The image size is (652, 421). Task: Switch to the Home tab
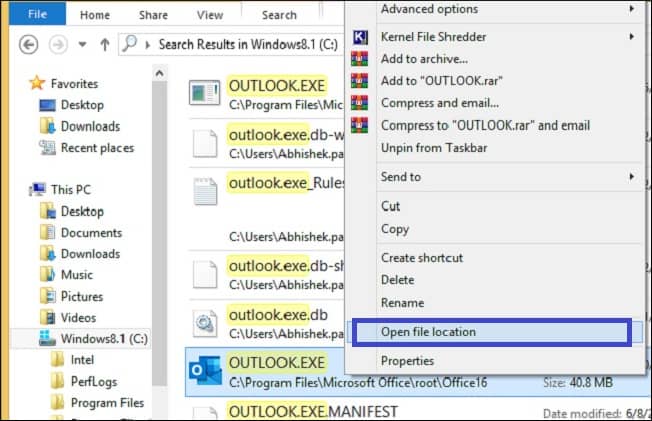coord(95,15)
